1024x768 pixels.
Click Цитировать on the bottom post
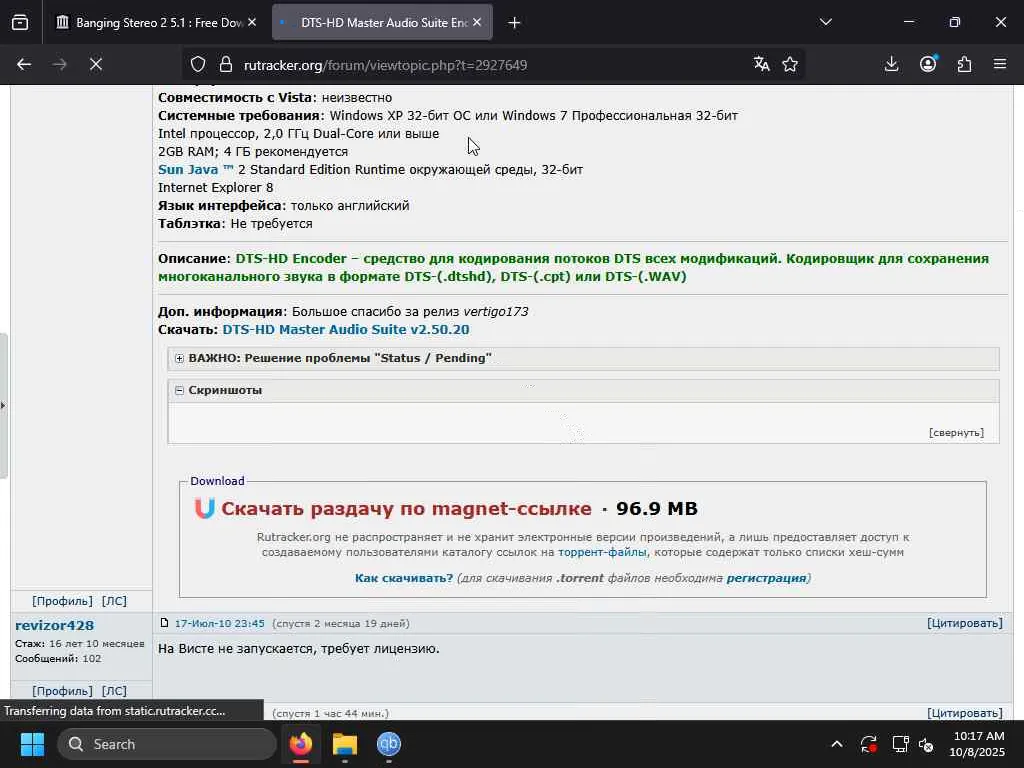(x=965, y=714)
